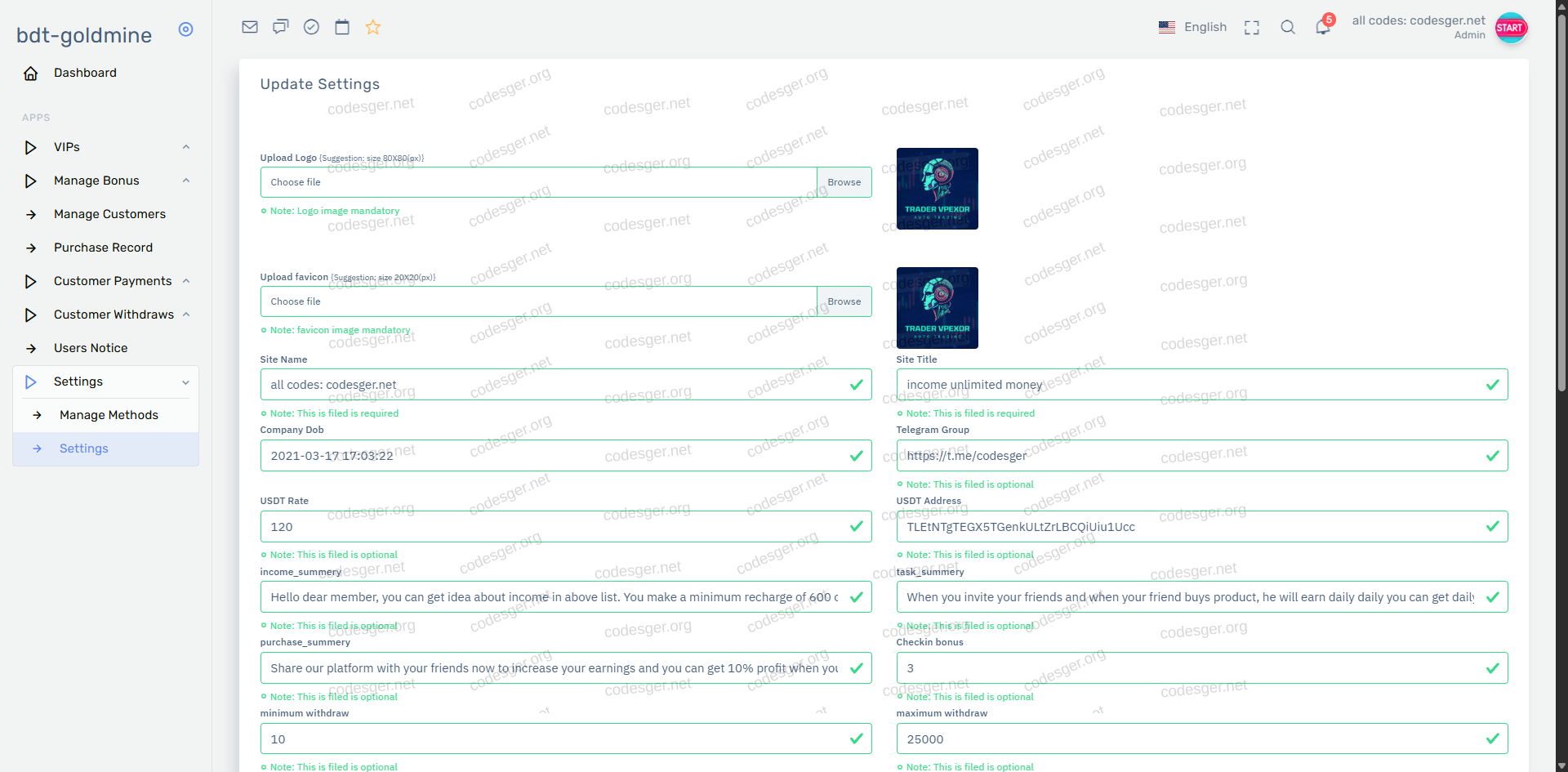Image resolution: width=1568 pixels, height=772 pixels.
Task: Open Manage Customers page
Action: click(x=109, y=214)
